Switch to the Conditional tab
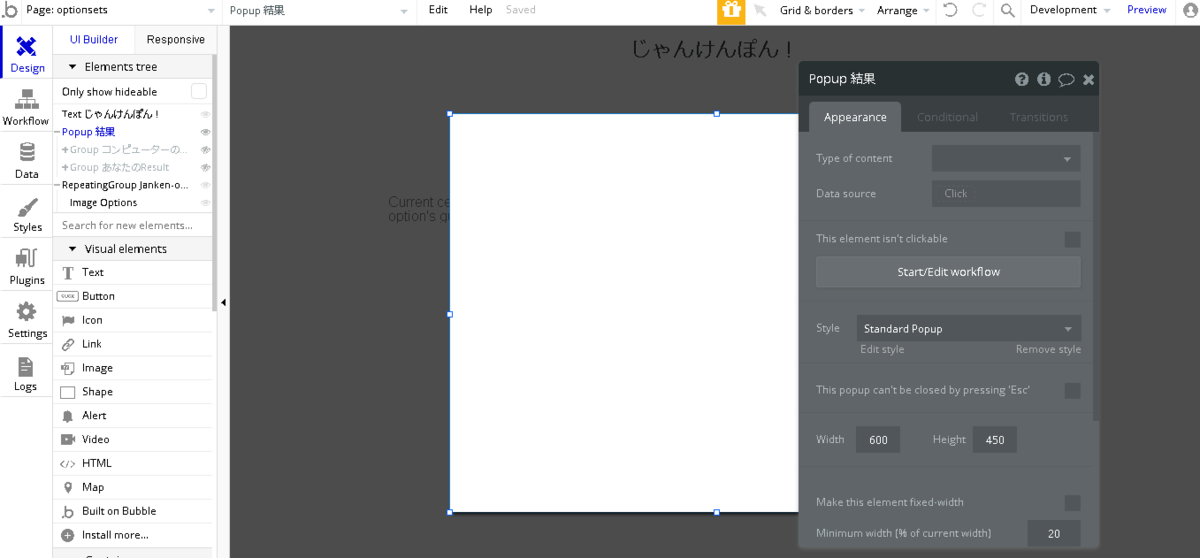Image resolution: width=1200 pixels, height=558 pixels. tap(947, 117)
